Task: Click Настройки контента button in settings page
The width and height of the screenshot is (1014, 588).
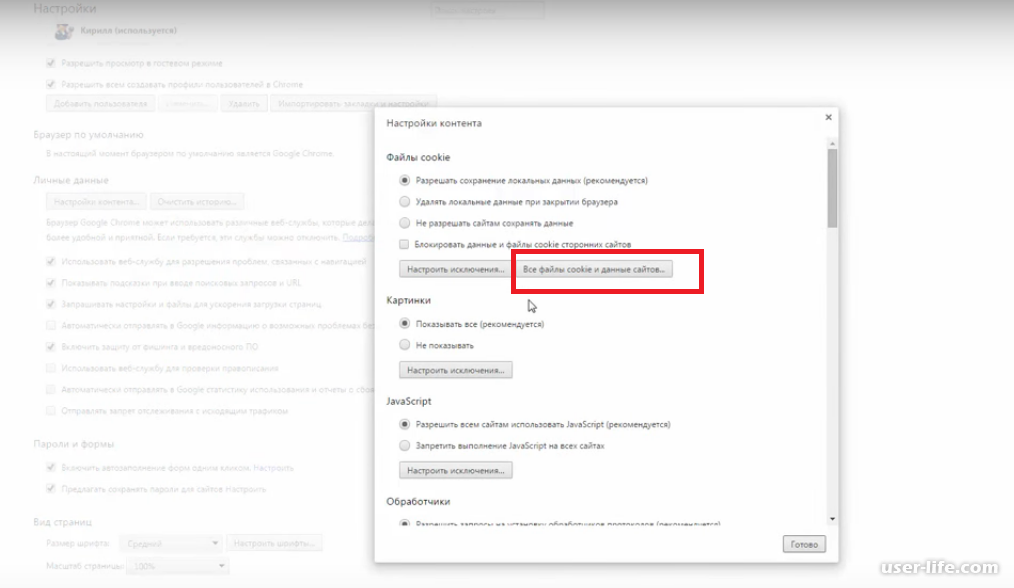Action: (96, 202)
